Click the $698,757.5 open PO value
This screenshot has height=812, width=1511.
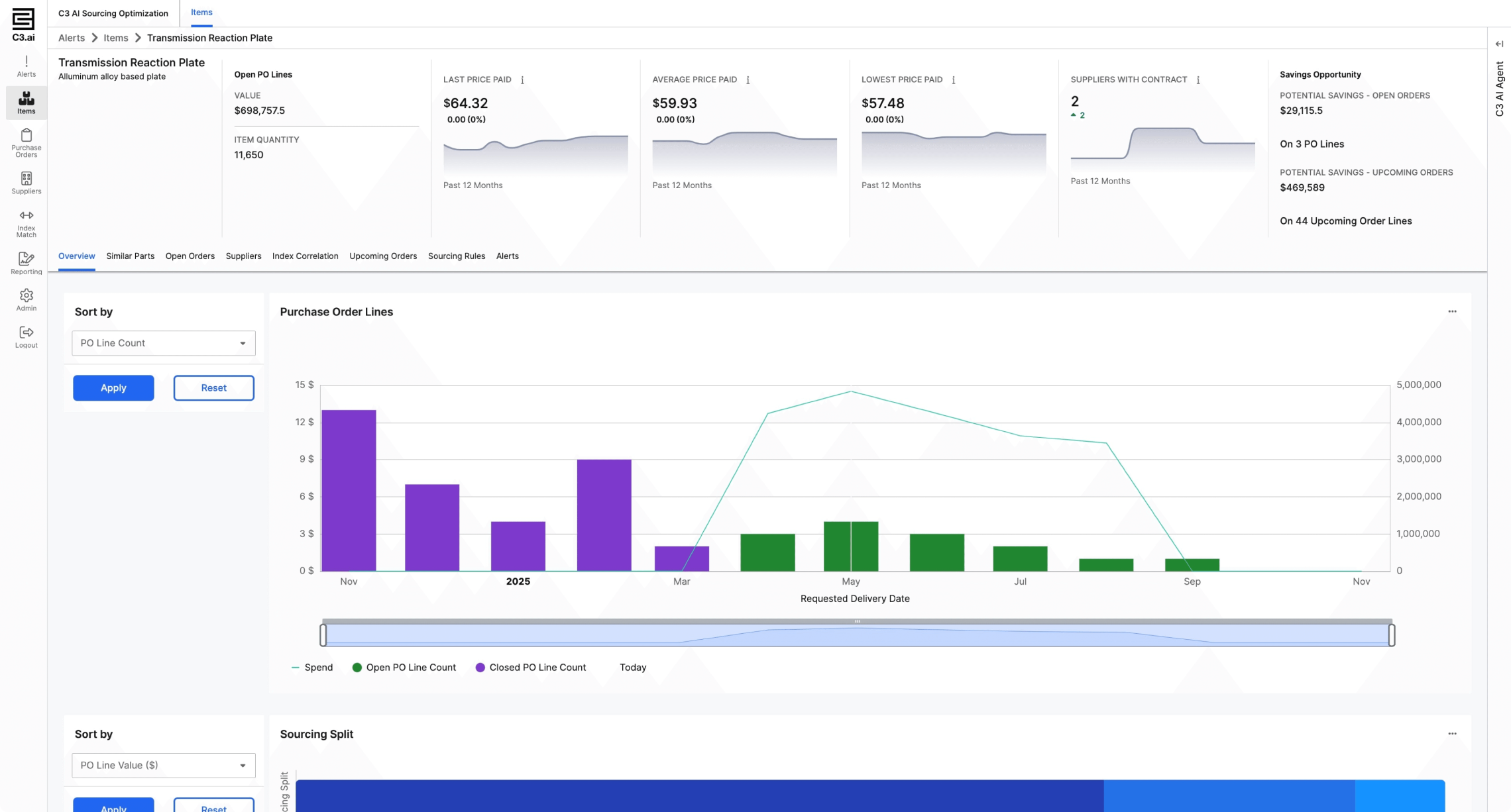(260, 111)
